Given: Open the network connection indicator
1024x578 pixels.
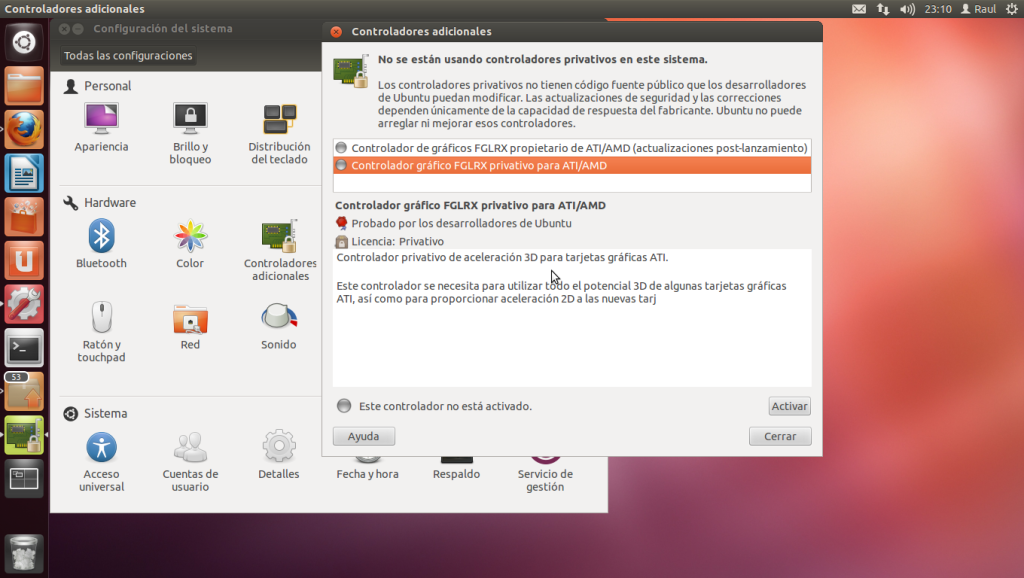Looking at the screenshot, I should click(883, 9).
